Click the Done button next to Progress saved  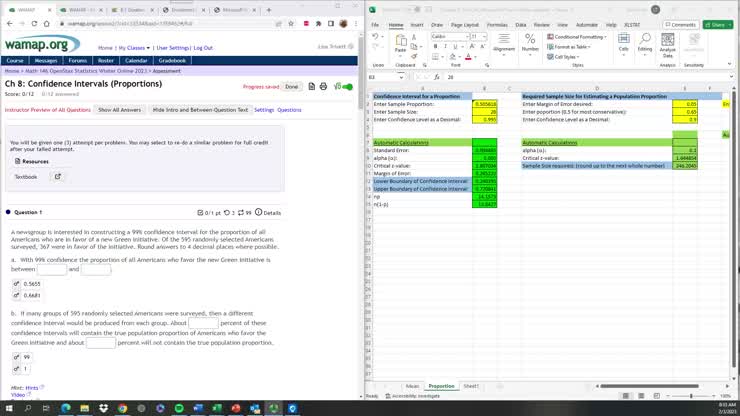coord(291,87)
